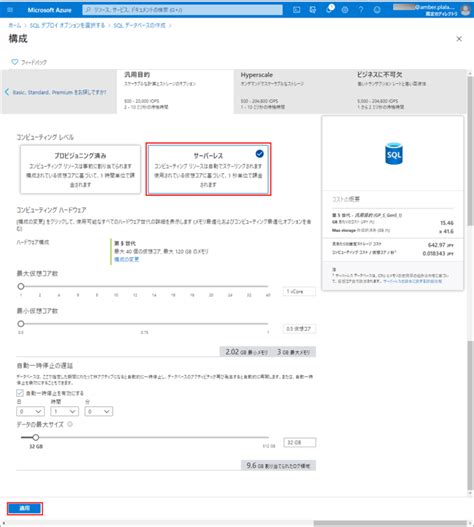Click the blue Apply button
Screen dimensions: 474x527
[25, 508]
